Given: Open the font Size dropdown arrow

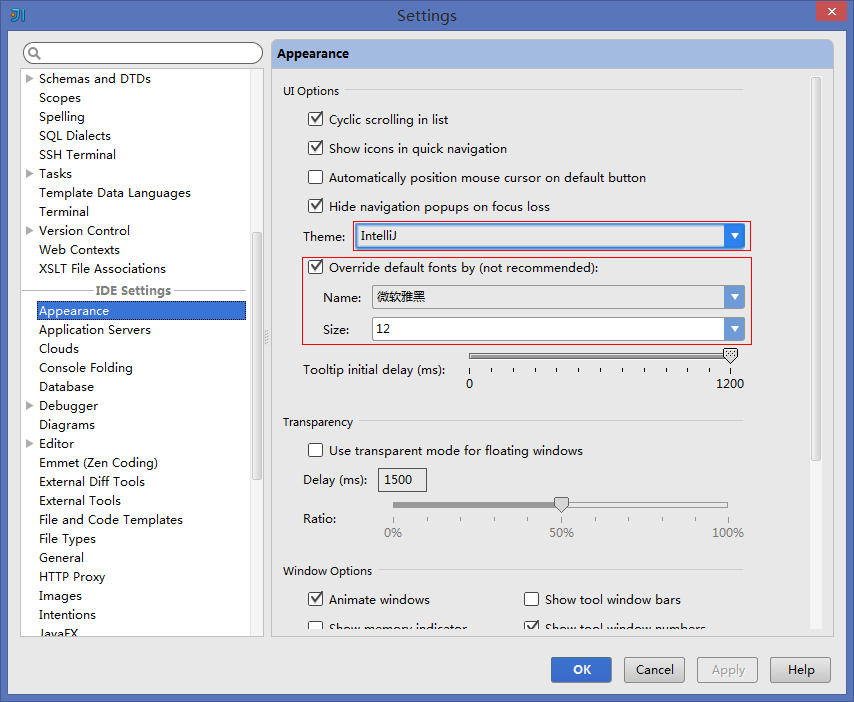Looking at the screenshot, I should (x=734, y=329).
